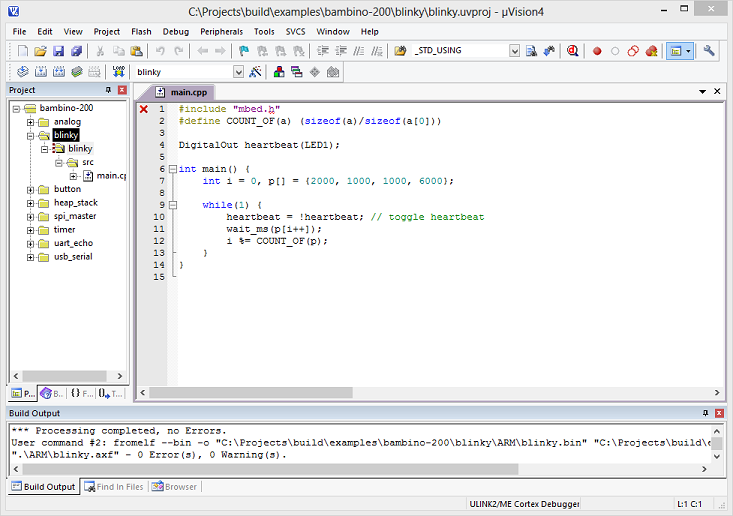Open the File menu

tap(19, 31)
